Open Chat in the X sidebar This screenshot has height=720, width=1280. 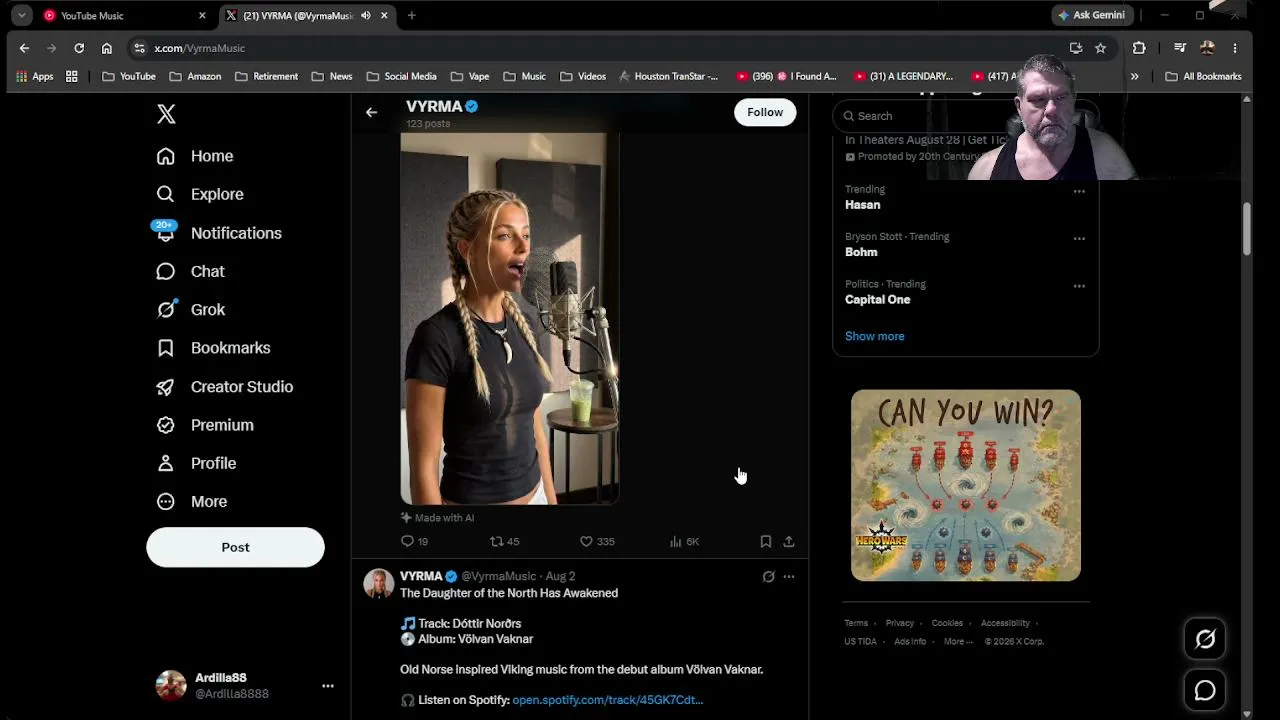pos(191,271)
